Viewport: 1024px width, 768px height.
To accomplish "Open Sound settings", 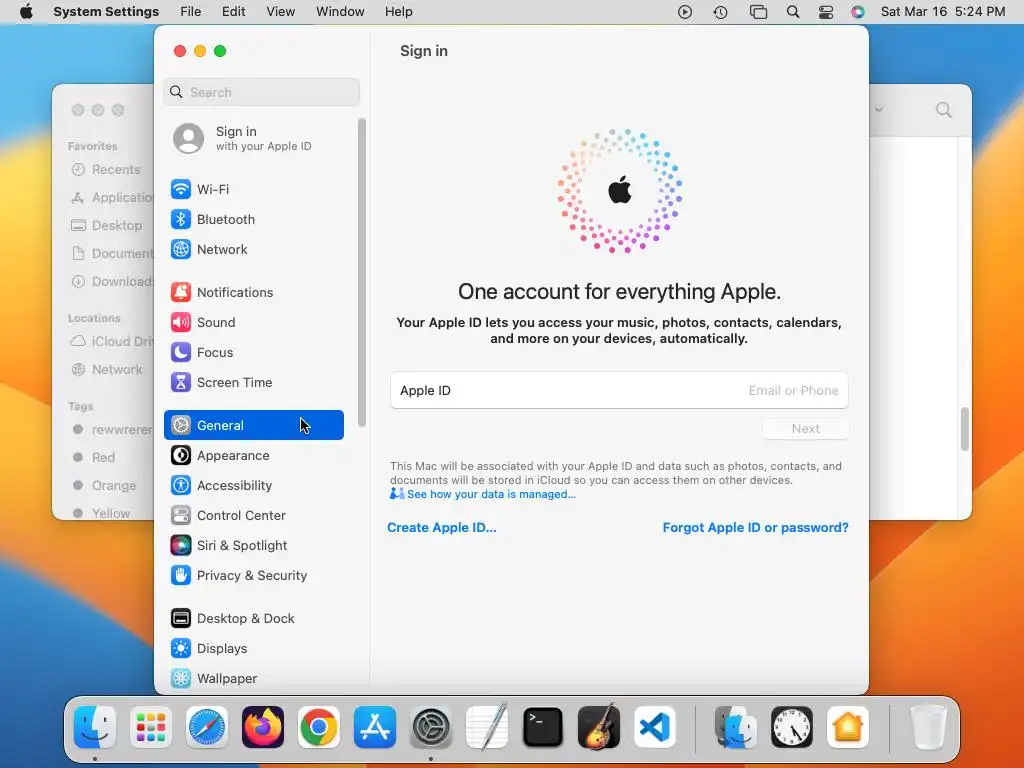I will pos(253,323).
